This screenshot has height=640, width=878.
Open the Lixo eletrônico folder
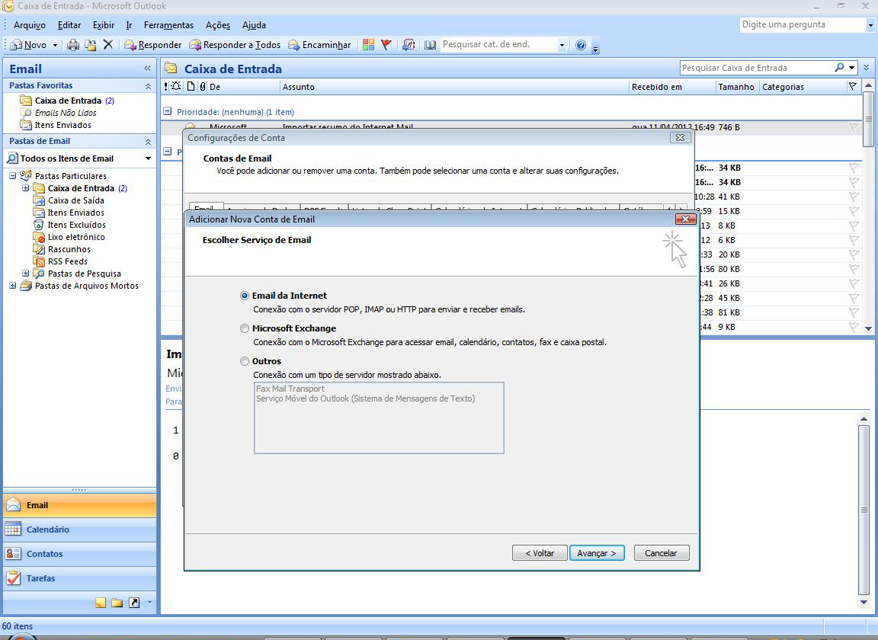[76, 237]
